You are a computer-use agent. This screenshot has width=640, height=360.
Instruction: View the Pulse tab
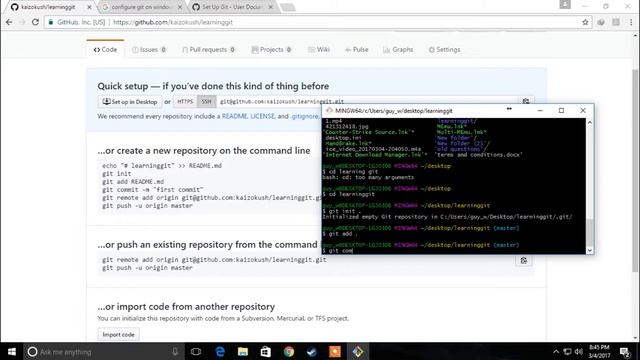coord(357,49)
